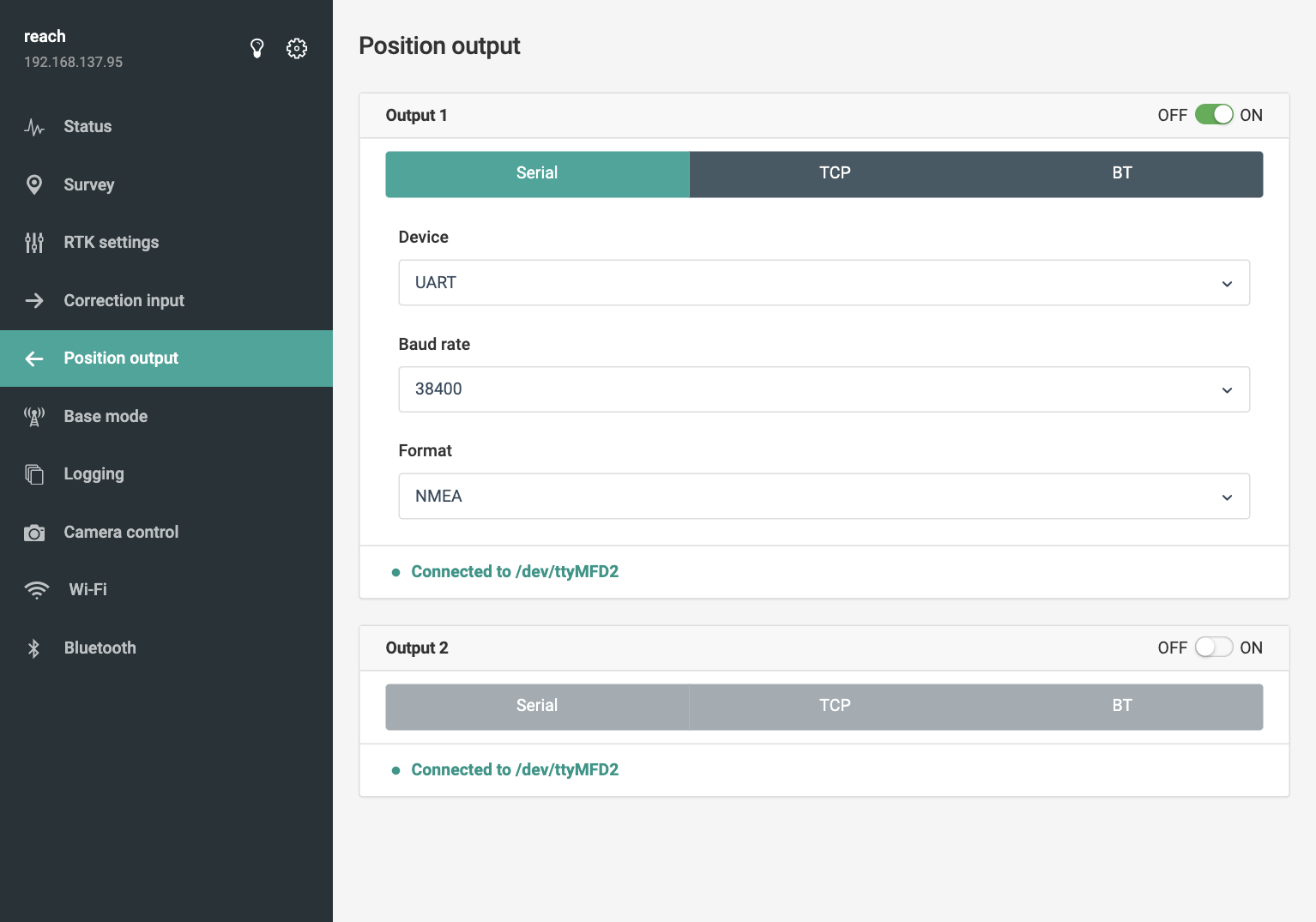Click the Base mode antenna icon

pyautogui.click(x=34, y=417)
